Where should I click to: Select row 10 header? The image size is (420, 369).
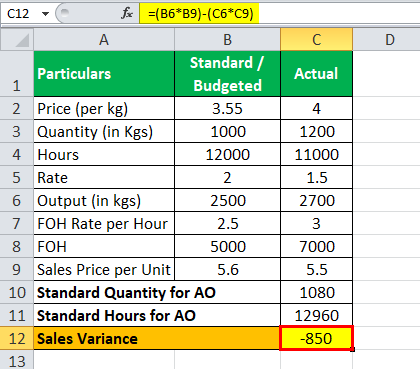pyautogui.click(x=17, y=292)
